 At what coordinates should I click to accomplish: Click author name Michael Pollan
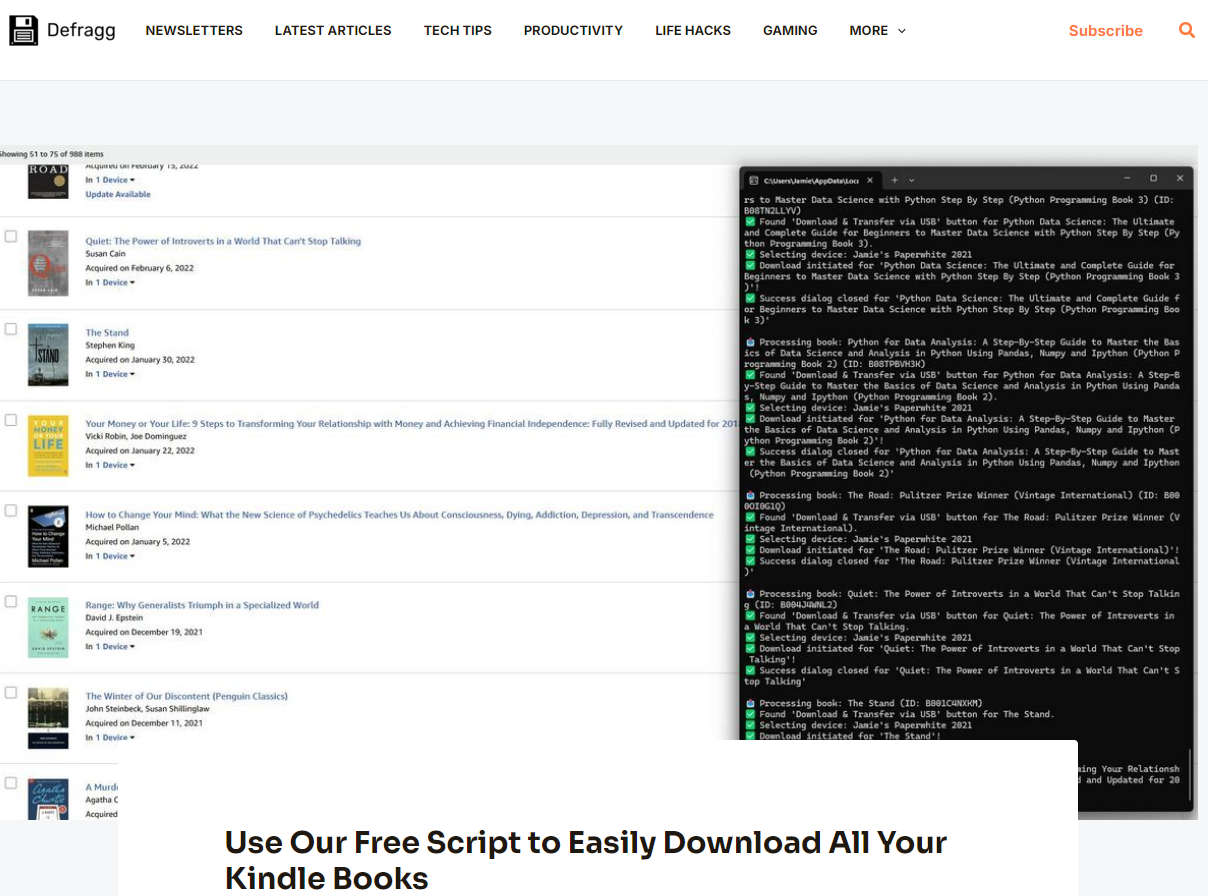tap(110, 527)
